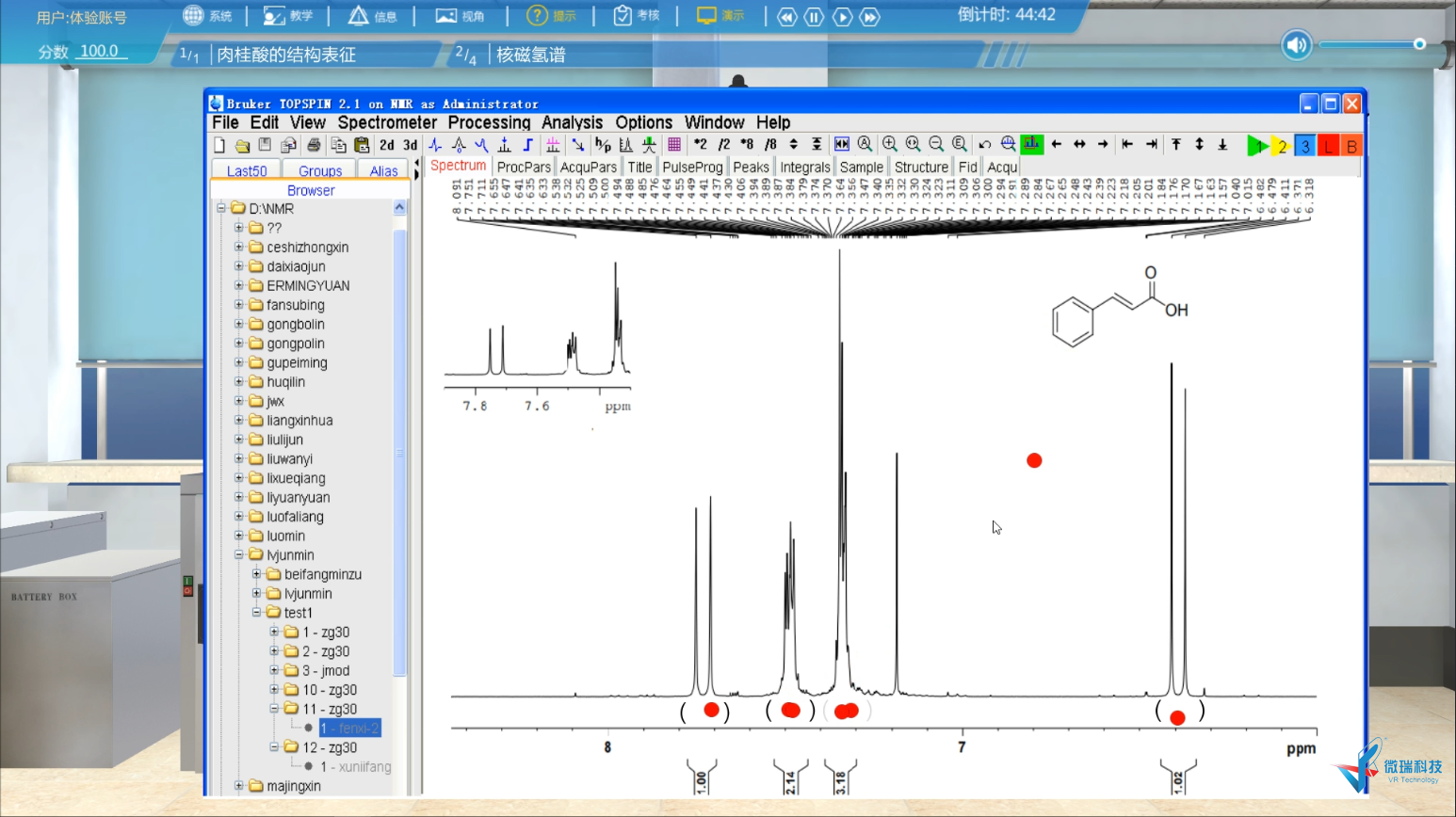Click the 考核 (Assessment) button in top bar
This screenshot has width=1456, height=817.
(636, 15)
